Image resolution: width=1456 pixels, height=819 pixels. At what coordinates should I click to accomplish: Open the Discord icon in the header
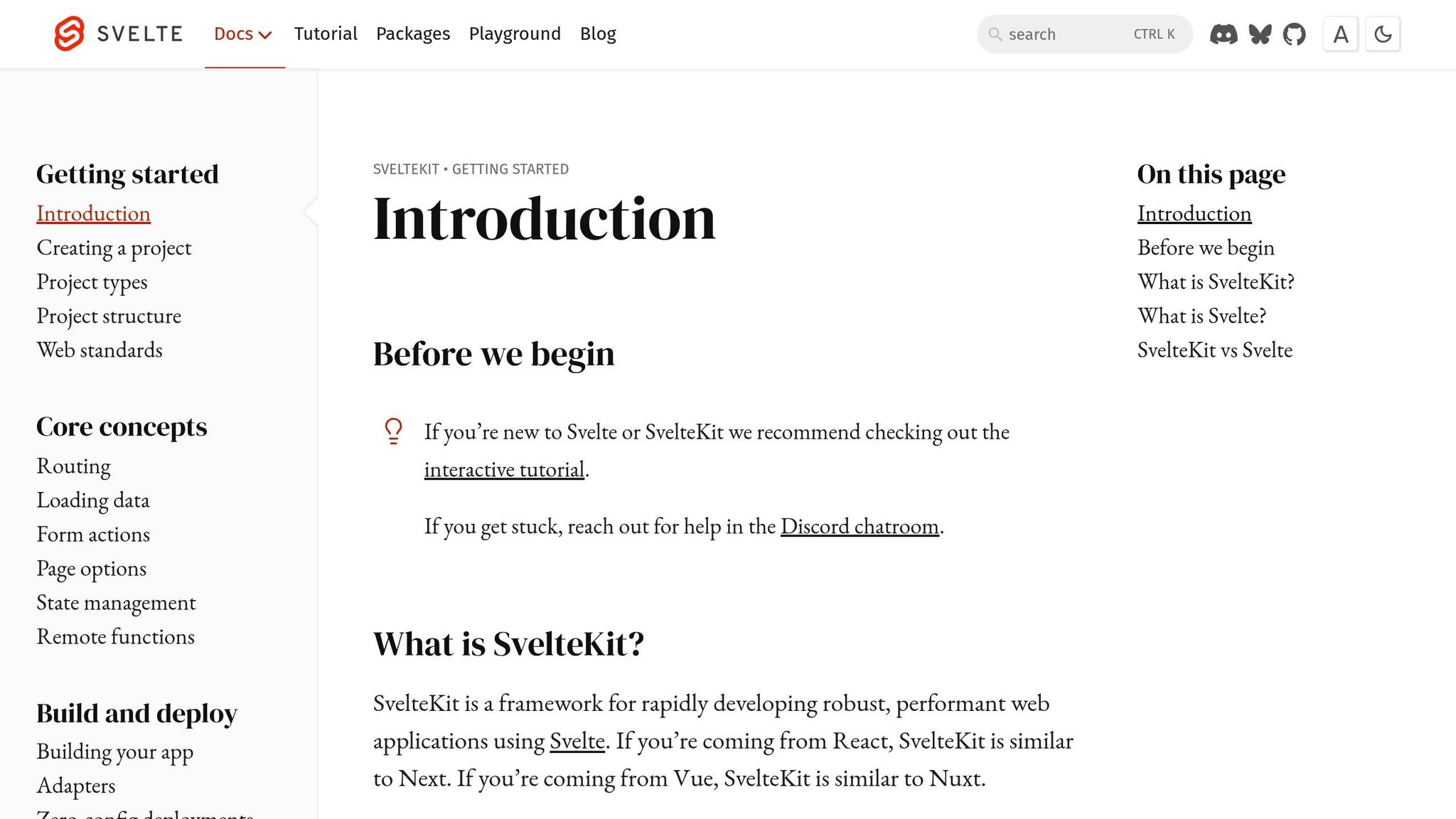pyautogui.click(x=1224, y=33)
